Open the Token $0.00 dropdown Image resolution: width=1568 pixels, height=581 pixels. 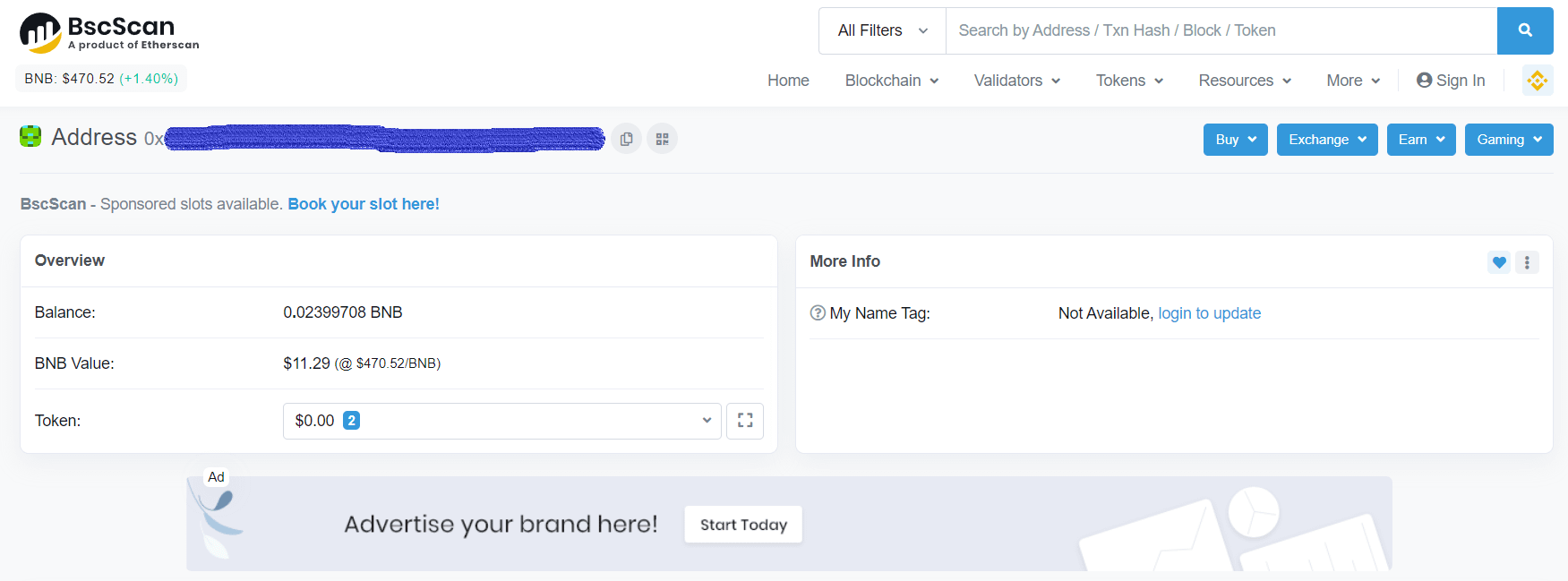coord(502,421)
